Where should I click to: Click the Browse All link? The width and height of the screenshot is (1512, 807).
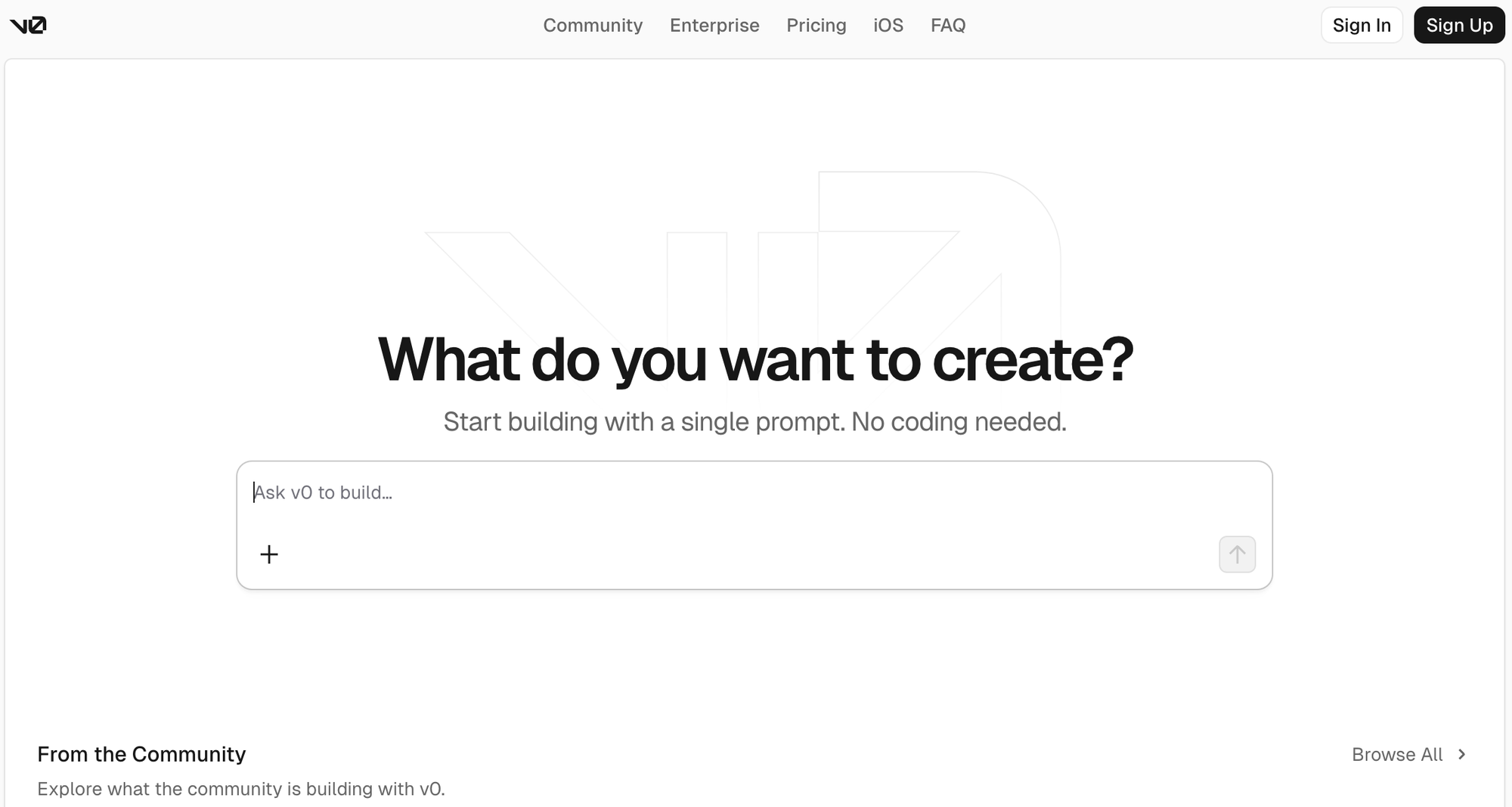pos(1397,754)
